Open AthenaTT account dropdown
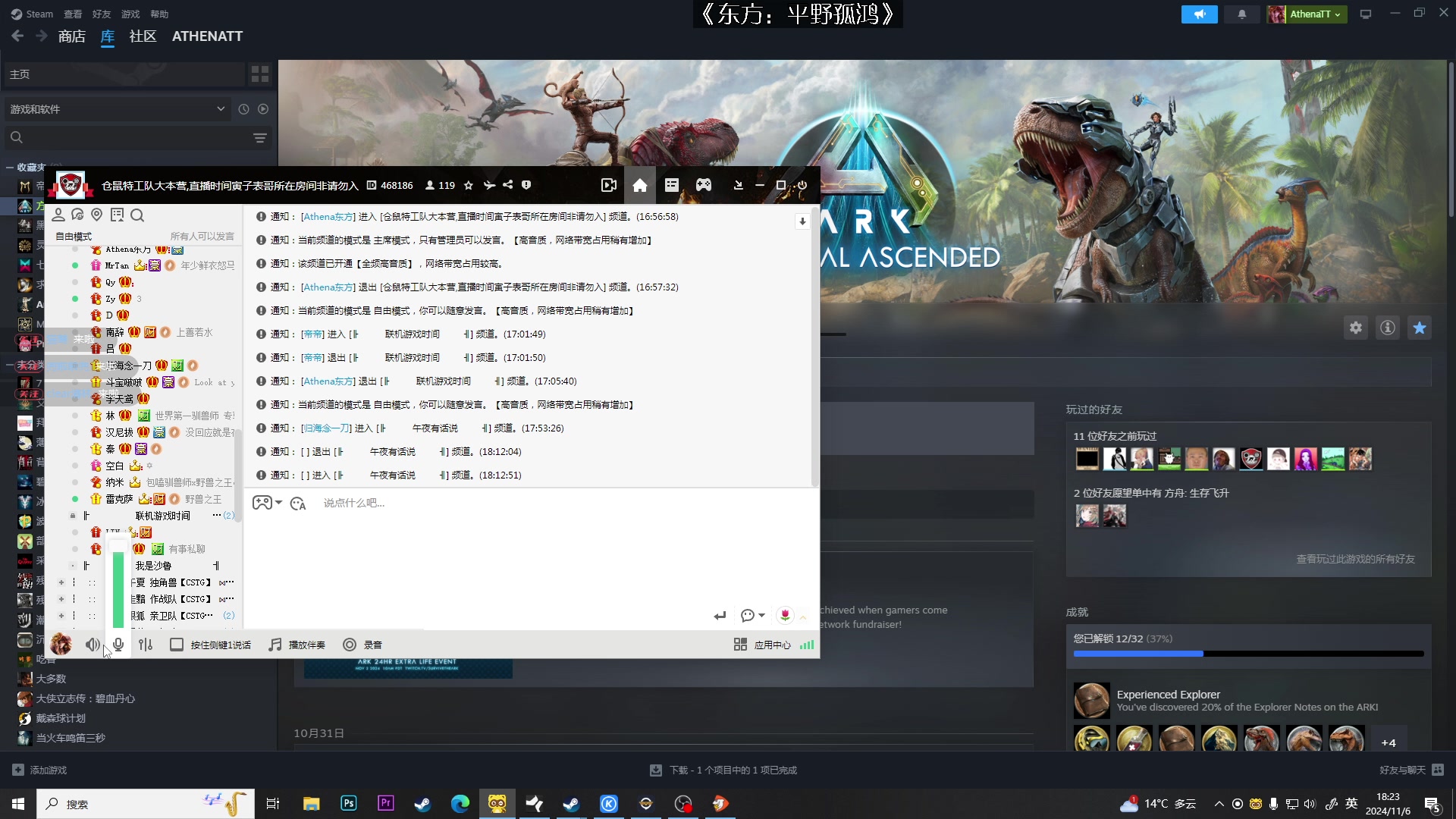The width and height of the screenshot is (1456, 819). coord(1307,14)
